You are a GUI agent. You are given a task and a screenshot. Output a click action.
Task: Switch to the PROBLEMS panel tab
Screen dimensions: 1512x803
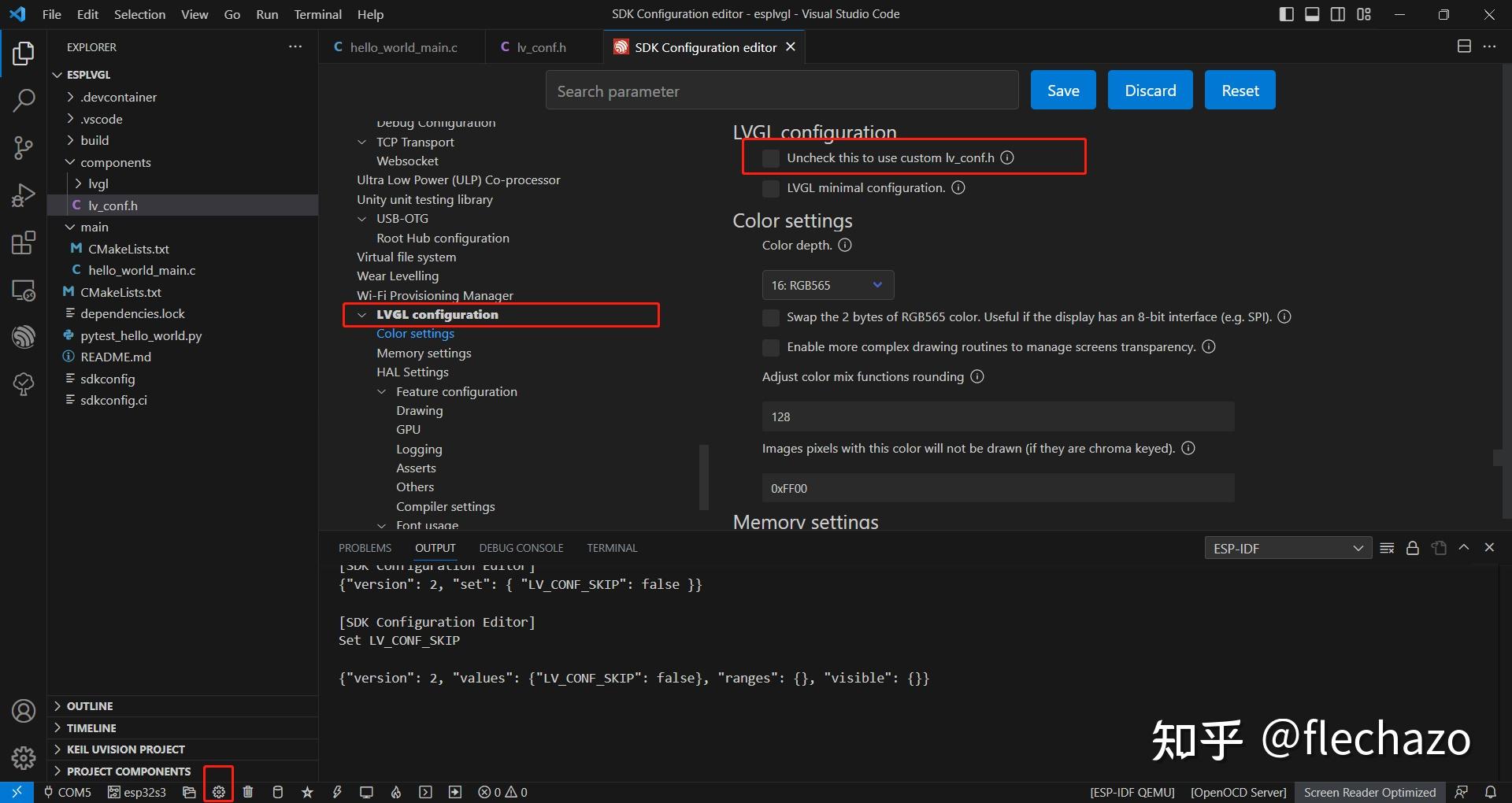[365, 548]
